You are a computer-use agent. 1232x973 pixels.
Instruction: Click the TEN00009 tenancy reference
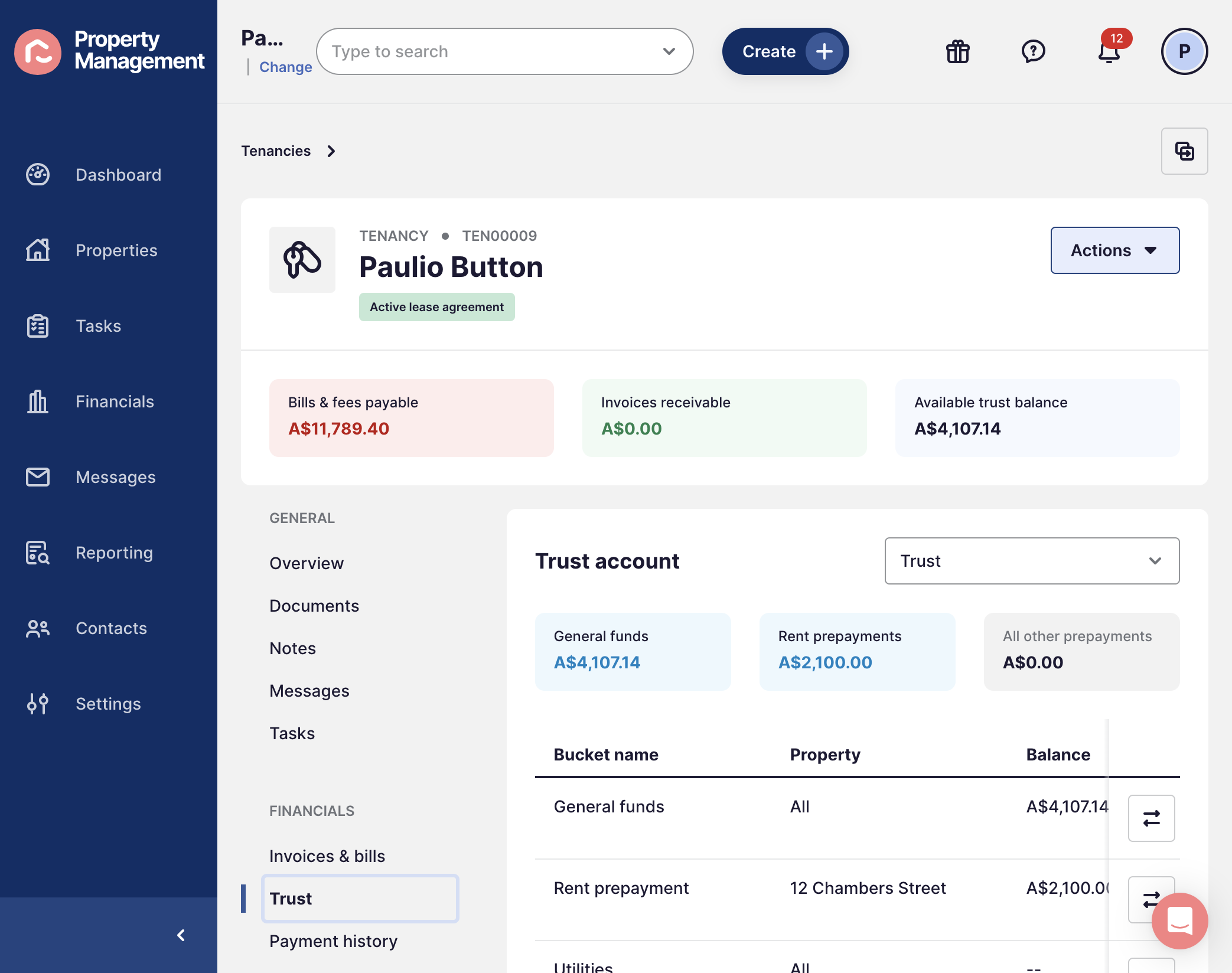point(500,236)
